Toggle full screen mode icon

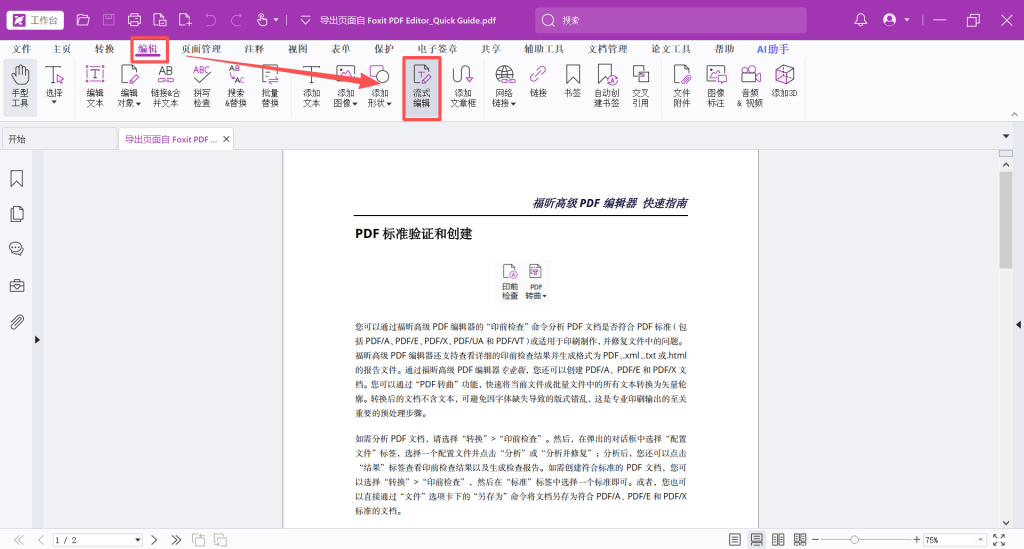coord(999,540)
